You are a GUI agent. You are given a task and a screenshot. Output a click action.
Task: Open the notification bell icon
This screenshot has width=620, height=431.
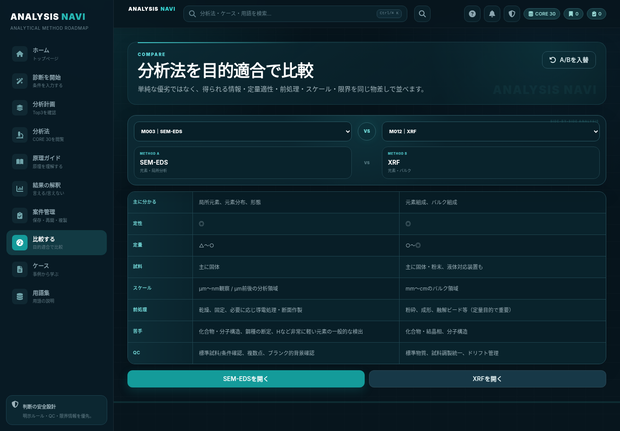tap(492, 14)
